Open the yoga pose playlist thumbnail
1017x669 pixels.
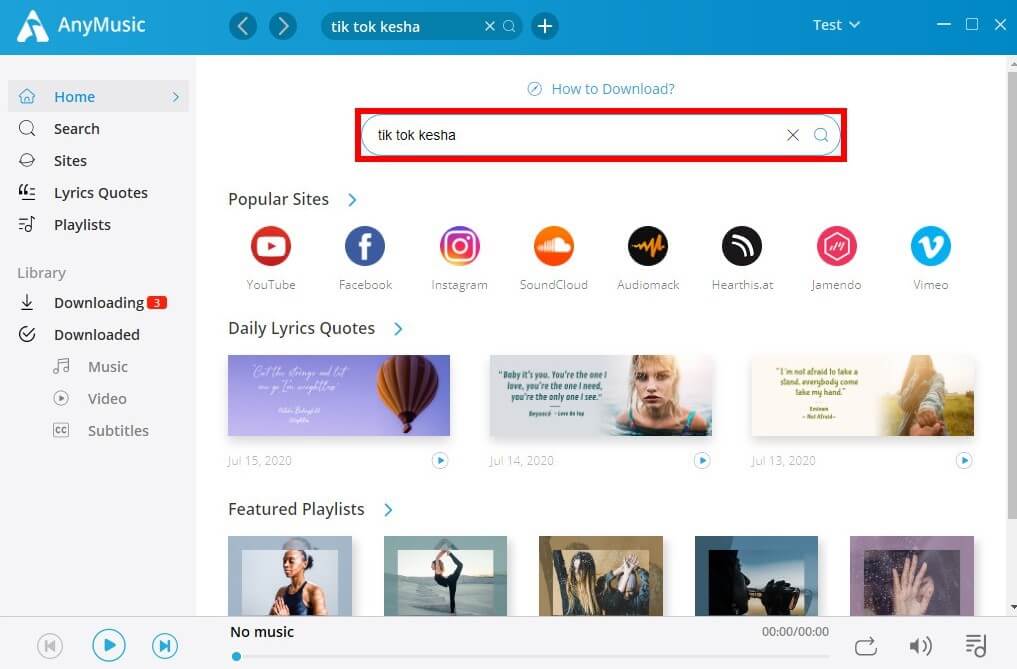tap(446, 576)
